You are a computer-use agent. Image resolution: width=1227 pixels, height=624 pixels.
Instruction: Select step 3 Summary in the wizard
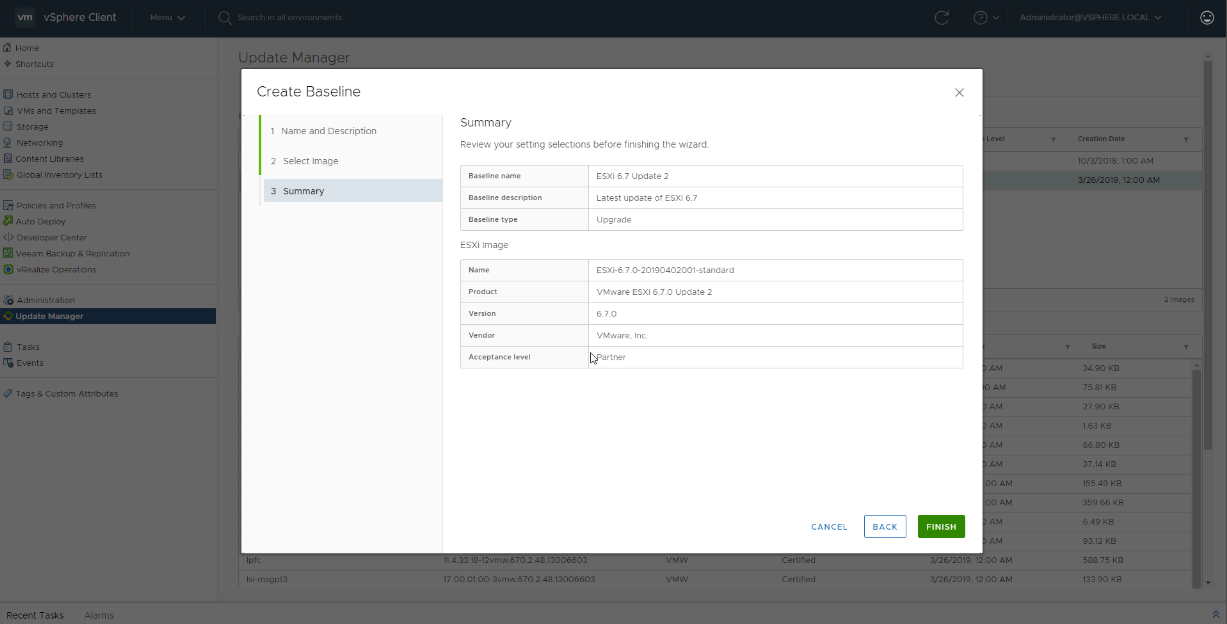pos(351,191)
